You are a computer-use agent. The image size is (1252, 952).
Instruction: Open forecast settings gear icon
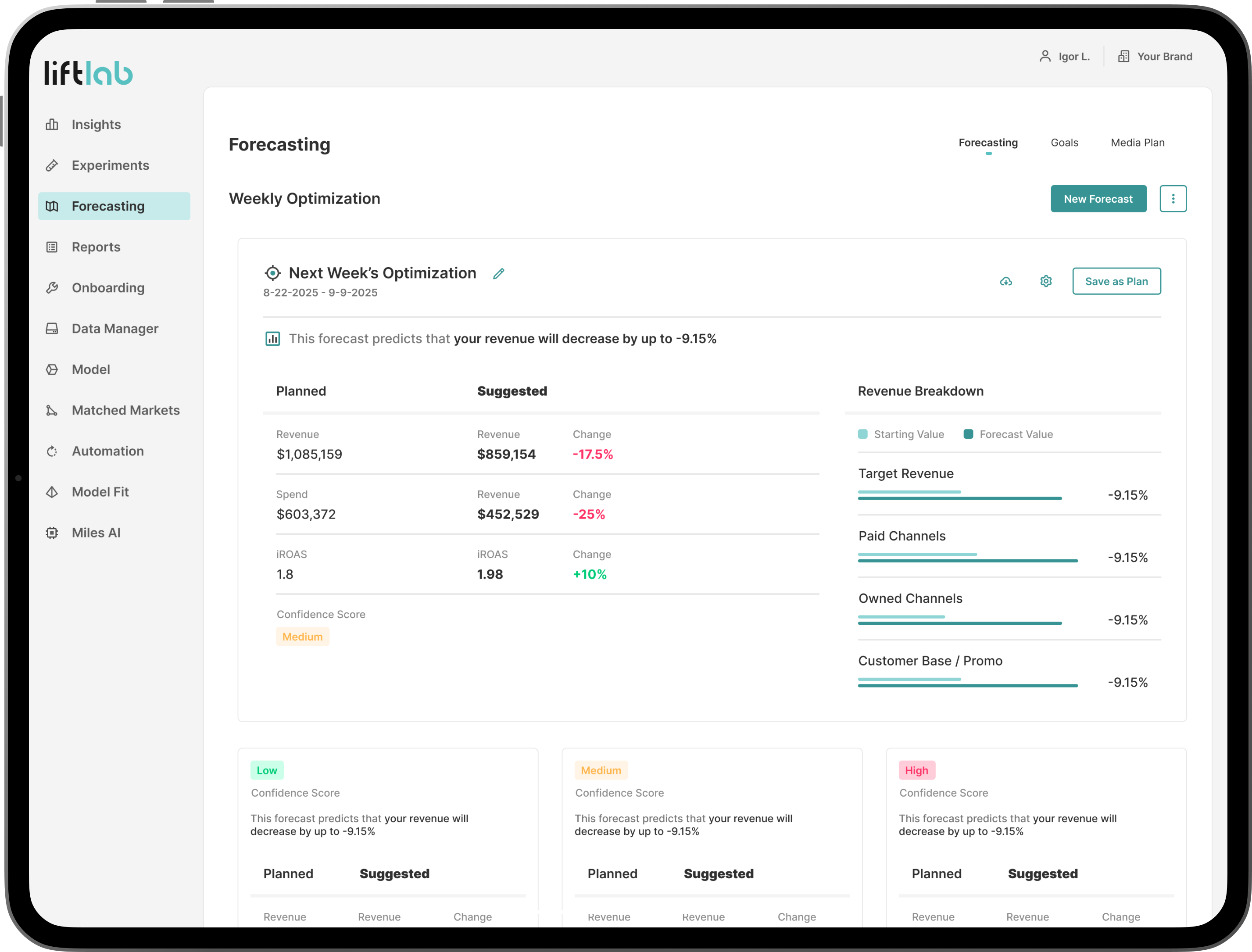coord(1046,281)
